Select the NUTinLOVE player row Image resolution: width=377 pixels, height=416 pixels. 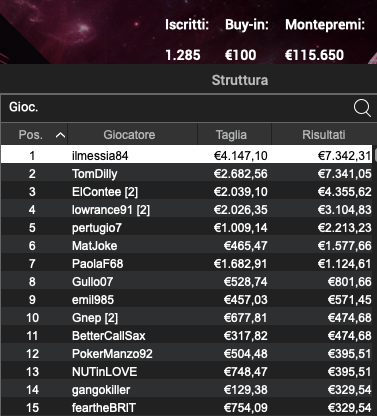click(187, 372)
